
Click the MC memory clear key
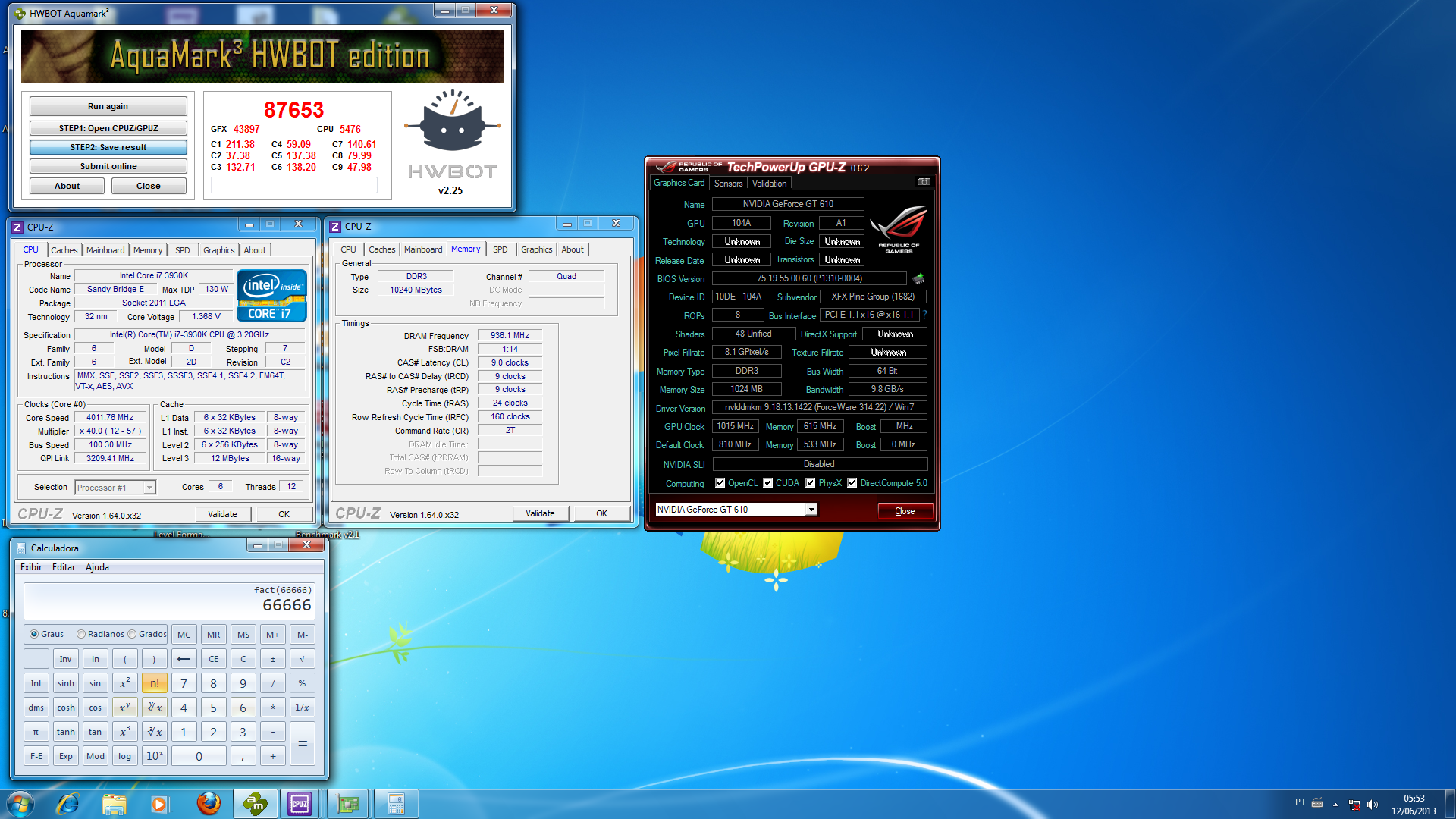pyautogui.click(x=184, y=635)
